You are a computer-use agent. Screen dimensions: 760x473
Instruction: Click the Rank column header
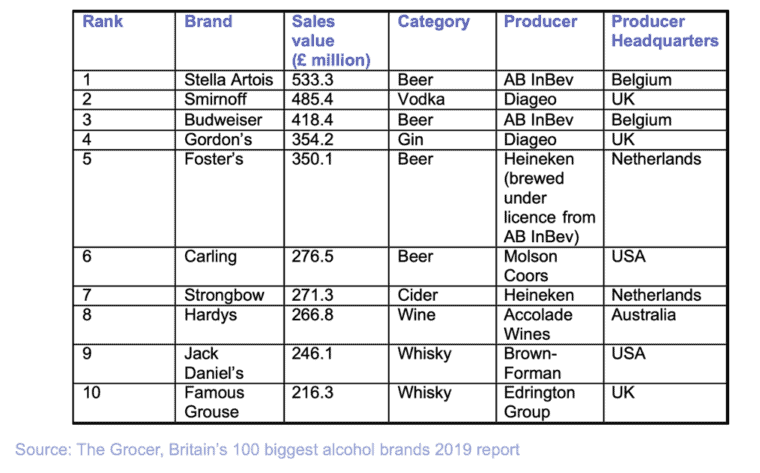pos(100,21)
